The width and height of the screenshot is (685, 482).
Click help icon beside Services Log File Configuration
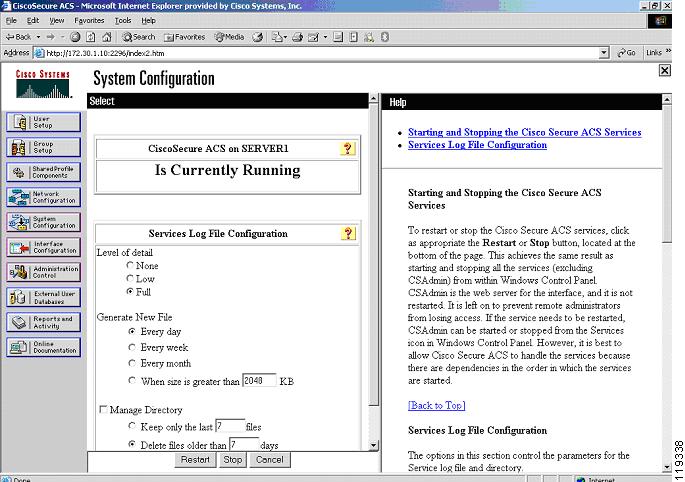tap(348, 233)
